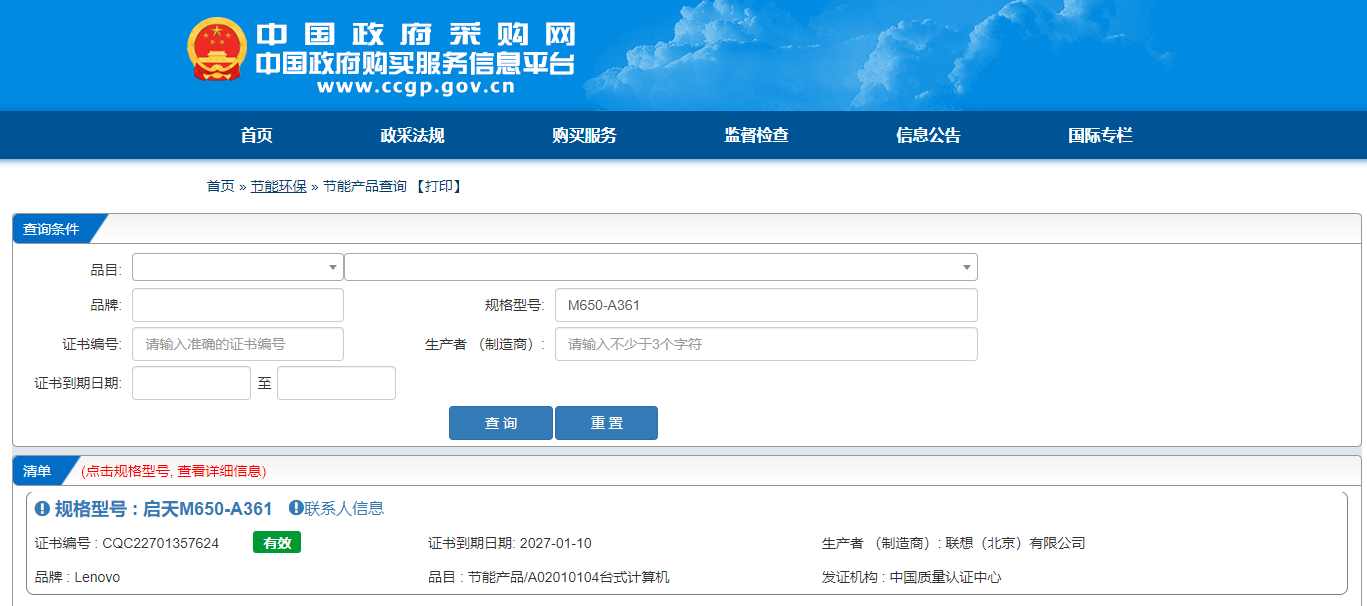Expand the second wide 品目 dropdown
This screenshot has height=606, width=1367.
pyautogui.click(x=660, y=267)
